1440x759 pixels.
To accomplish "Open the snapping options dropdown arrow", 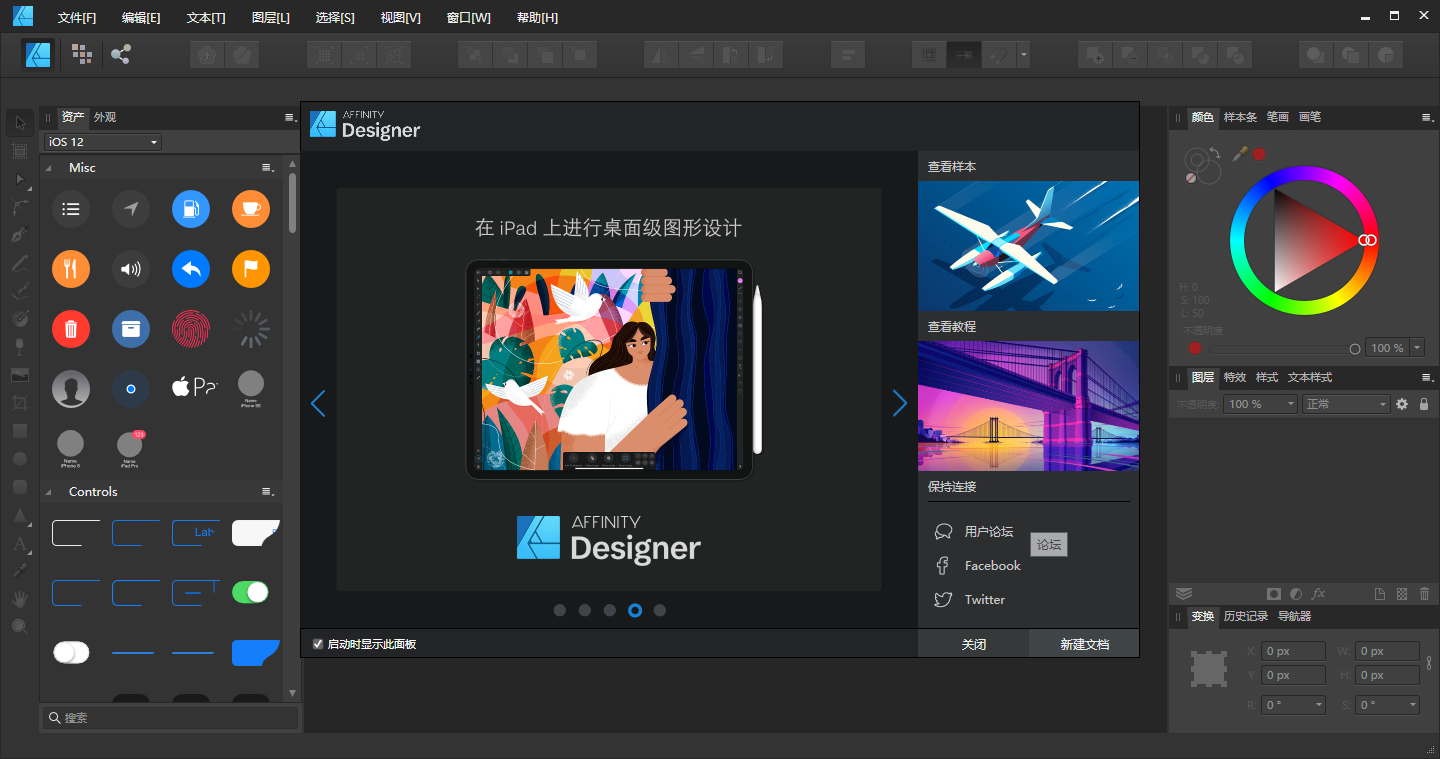I will (1023, 55).
